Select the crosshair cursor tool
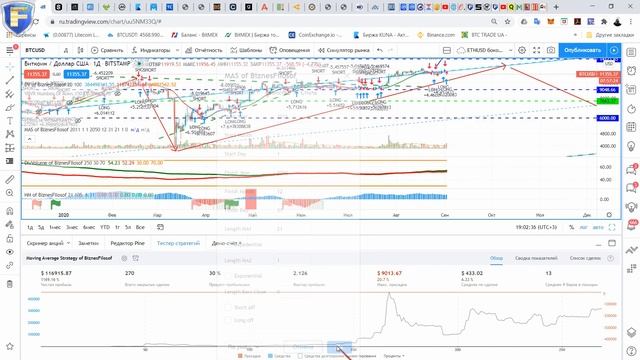The image size is (640, 360). (10, 66)
